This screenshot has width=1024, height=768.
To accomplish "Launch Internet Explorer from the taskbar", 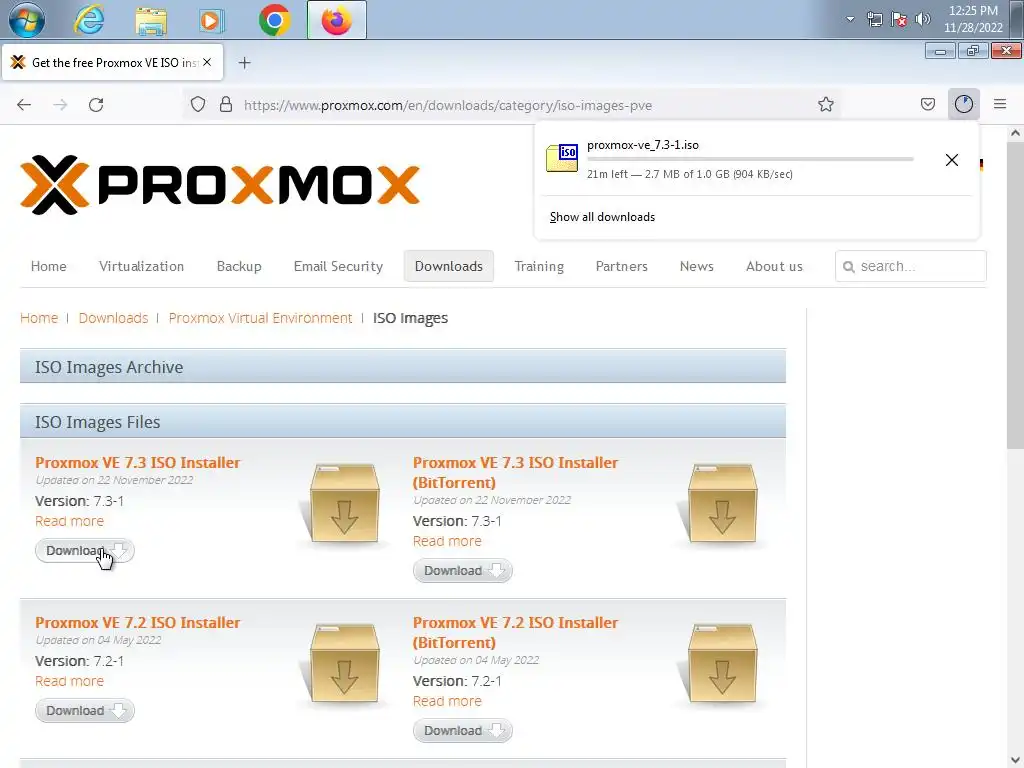I will (88, 20).
